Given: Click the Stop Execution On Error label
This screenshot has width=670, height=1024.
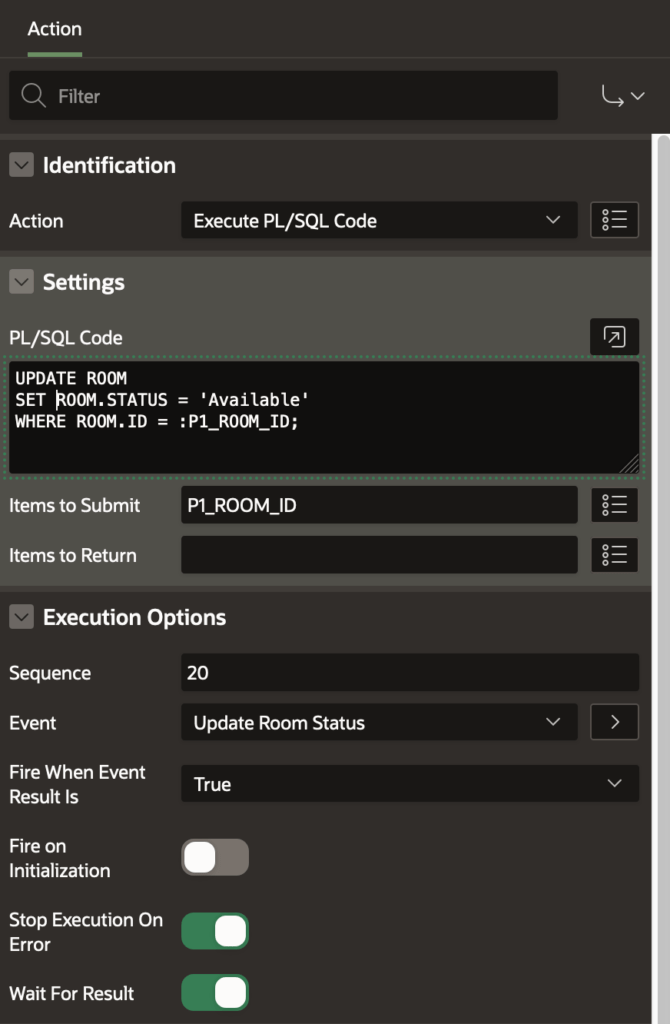Looking at the screenshot, I should click(86, 932).
